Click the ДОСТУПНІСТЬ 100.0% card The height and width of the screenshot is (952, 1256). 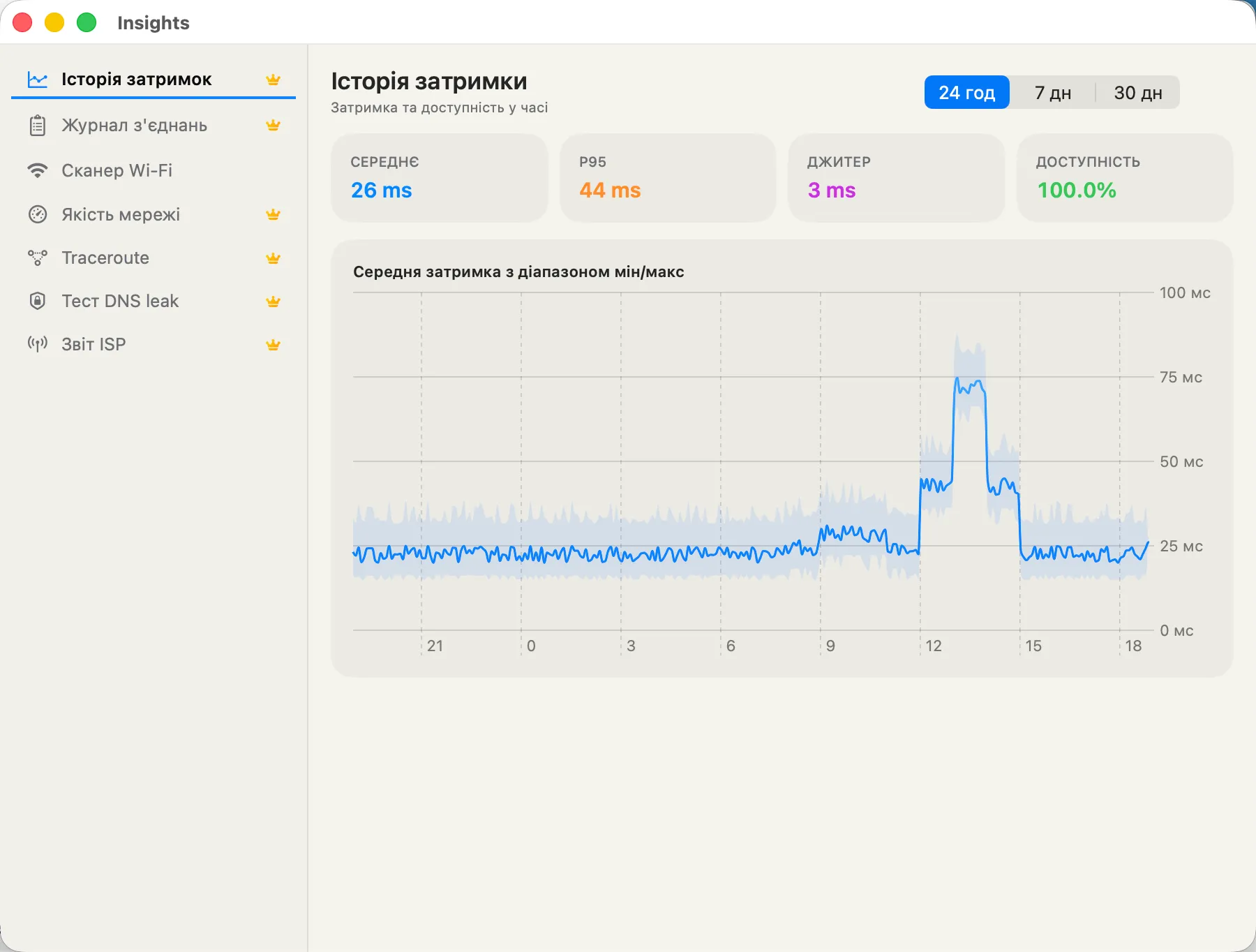(x=1125, y=178)
